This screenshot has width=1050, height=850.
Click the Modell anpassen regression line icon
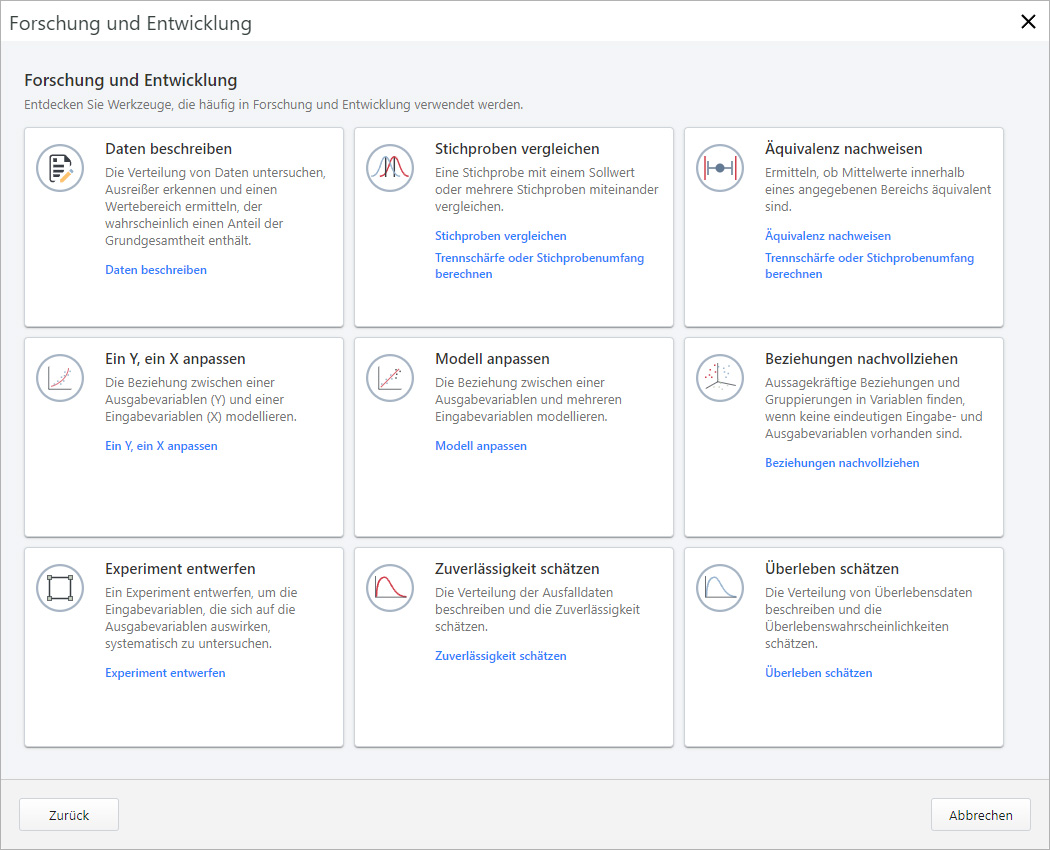pos(390,378)
